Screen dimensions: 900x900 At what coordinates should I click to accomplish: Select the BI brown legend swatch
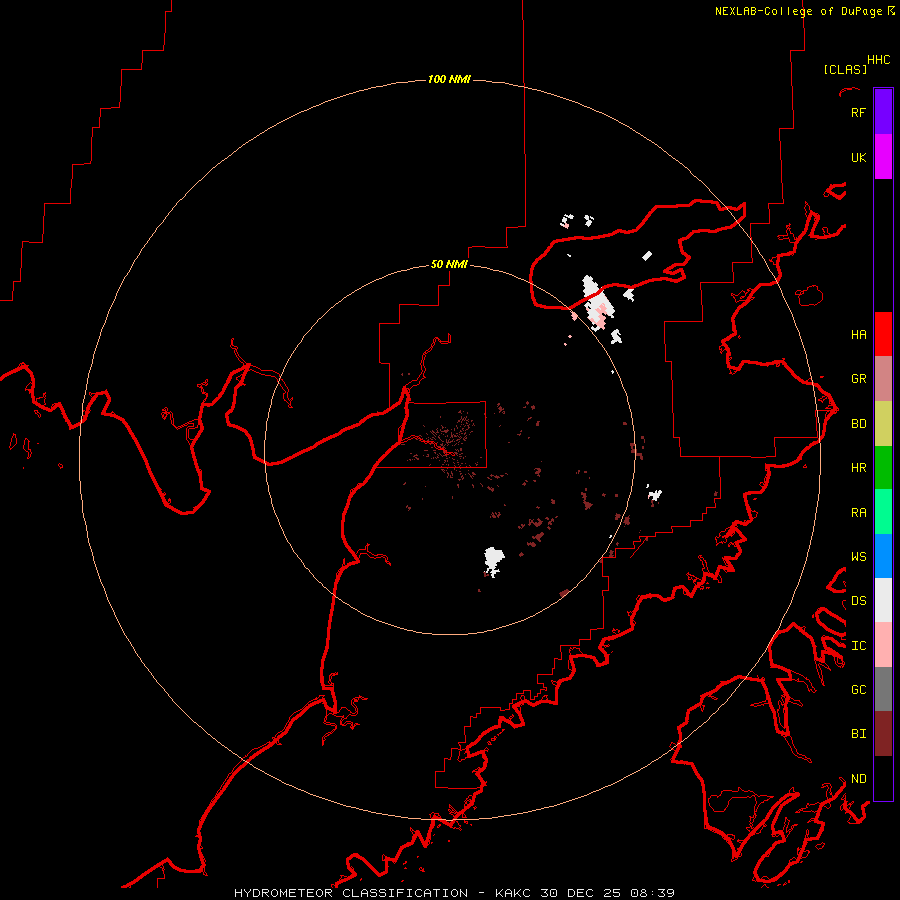coord(883,734)
